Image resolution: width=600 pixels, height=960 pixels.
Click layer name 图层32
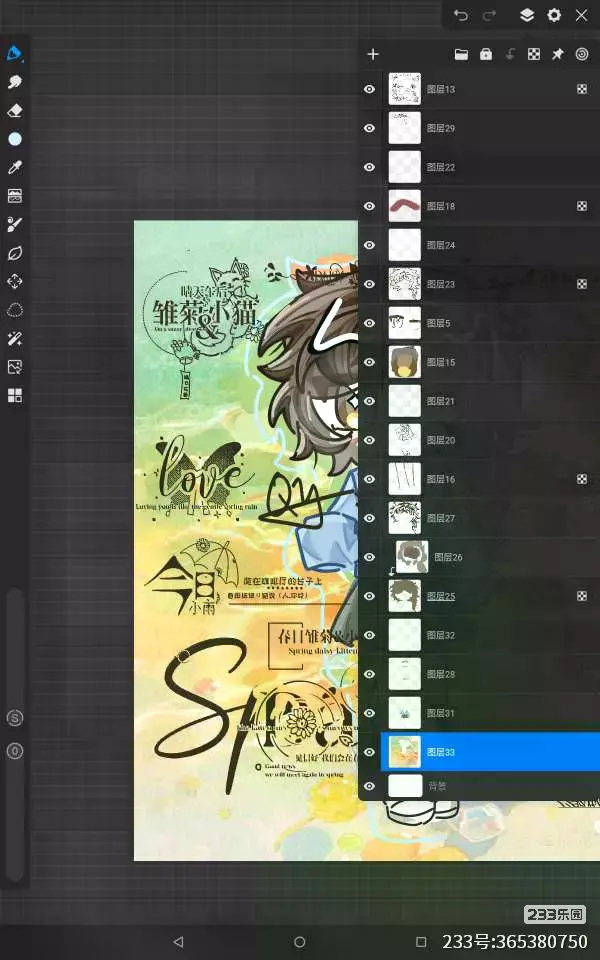coord(441,636)
